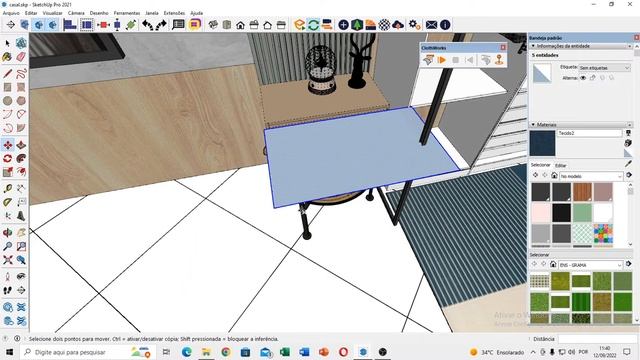Screen dimensions: 640x360
Task: Open the lower materials details arrow menu
Action: pyautogui.click(x=629, y=264)
